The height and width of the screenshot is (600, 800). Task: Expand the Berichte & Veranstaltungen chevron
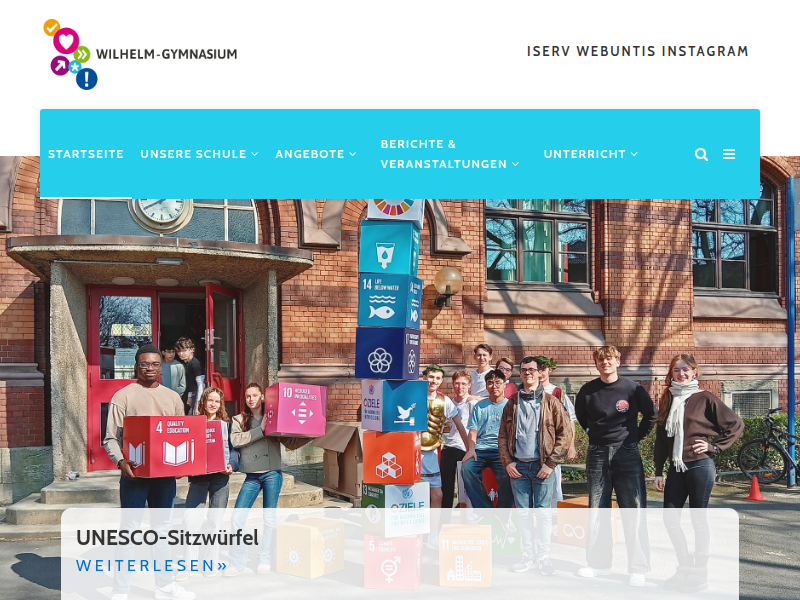pyautogui.click(x=515, y=164)
